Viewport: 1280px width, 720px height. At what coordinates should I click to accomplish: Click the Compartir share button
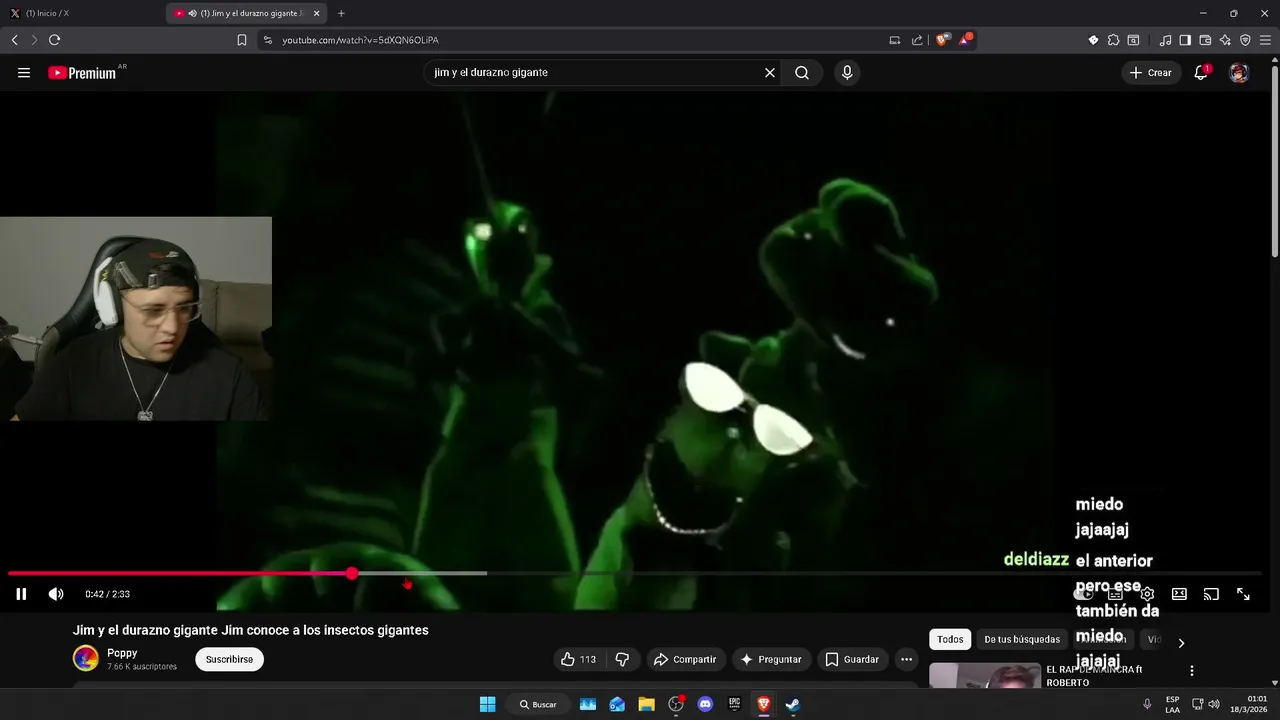[685, 659]
